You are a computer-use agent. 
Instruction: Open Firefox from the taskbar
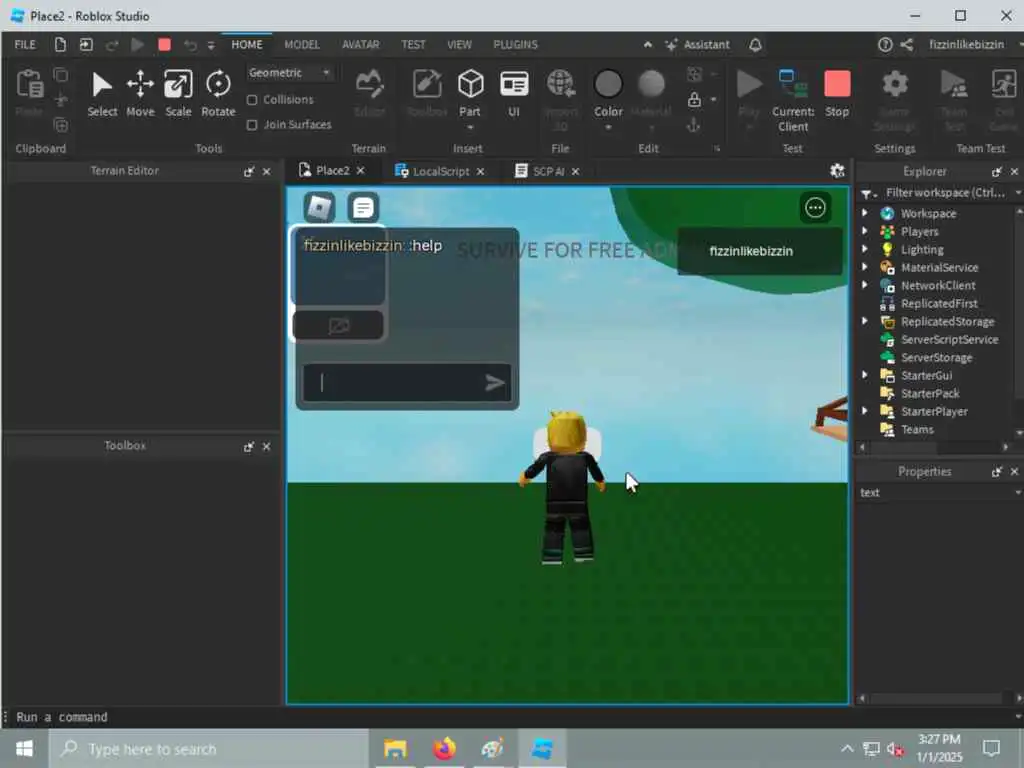[x=444, y=748]
